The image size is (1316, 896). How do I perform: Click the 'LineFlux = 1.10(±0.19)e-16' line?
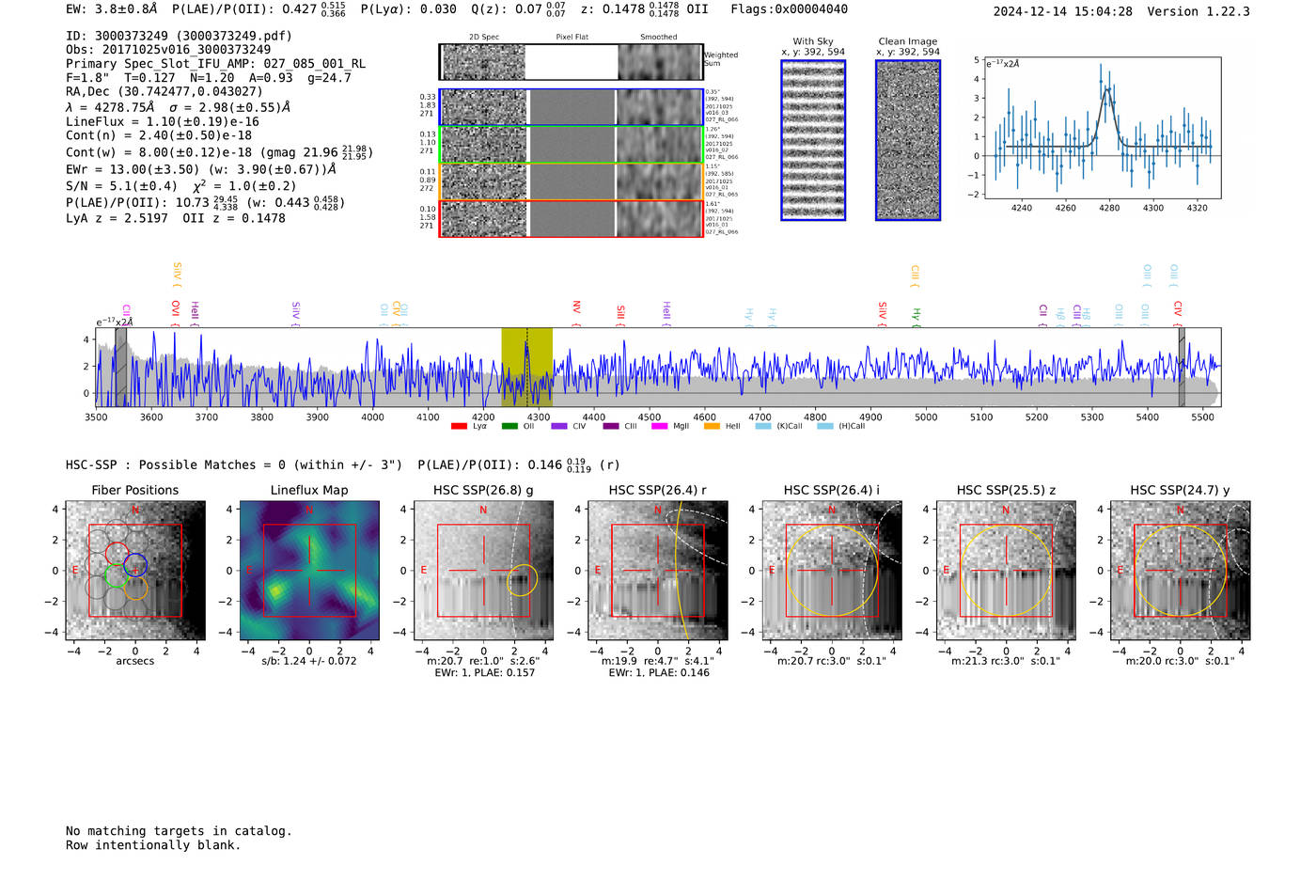163,122
